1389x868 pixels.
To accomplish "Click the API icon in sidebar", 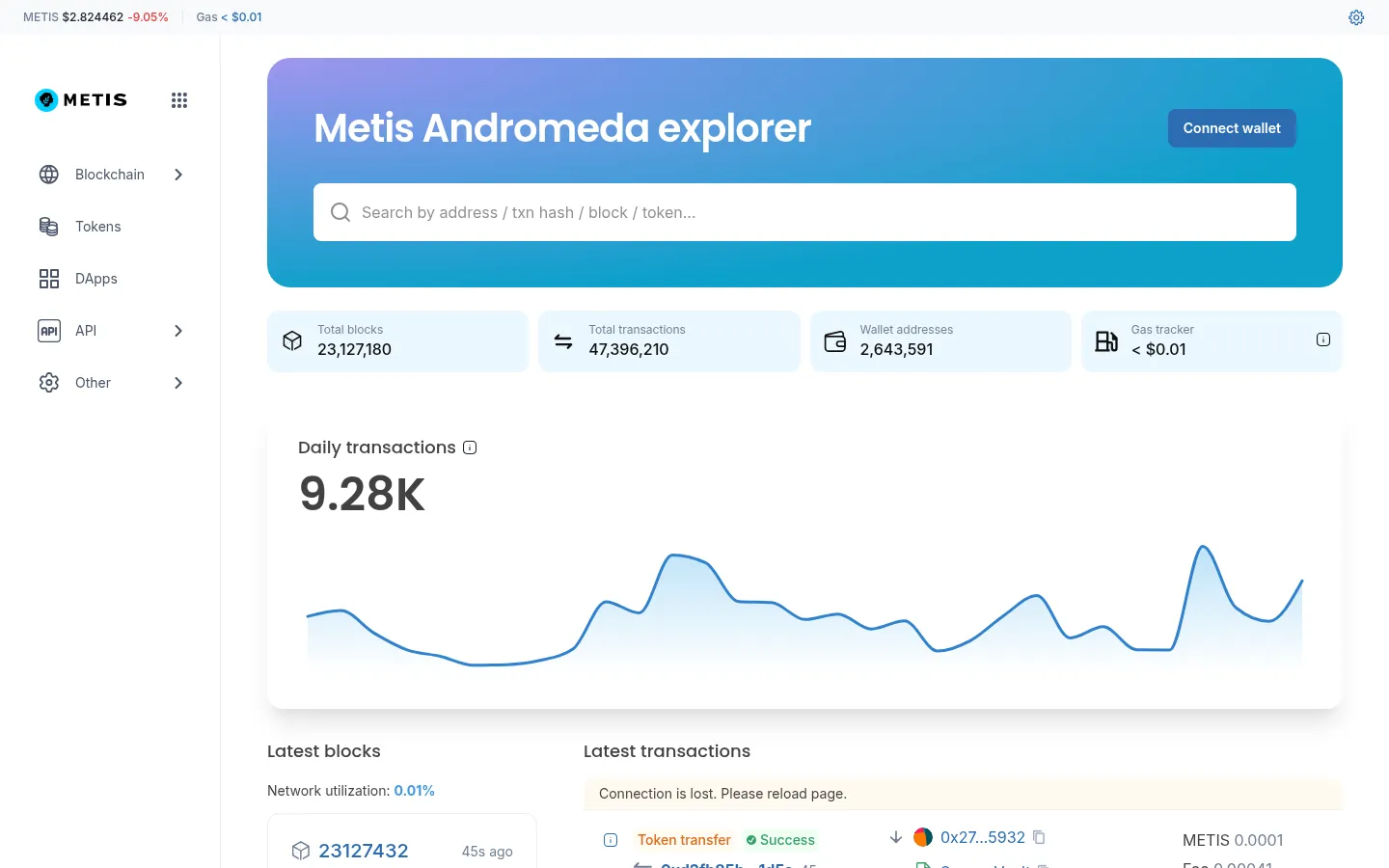I will 49,331.
